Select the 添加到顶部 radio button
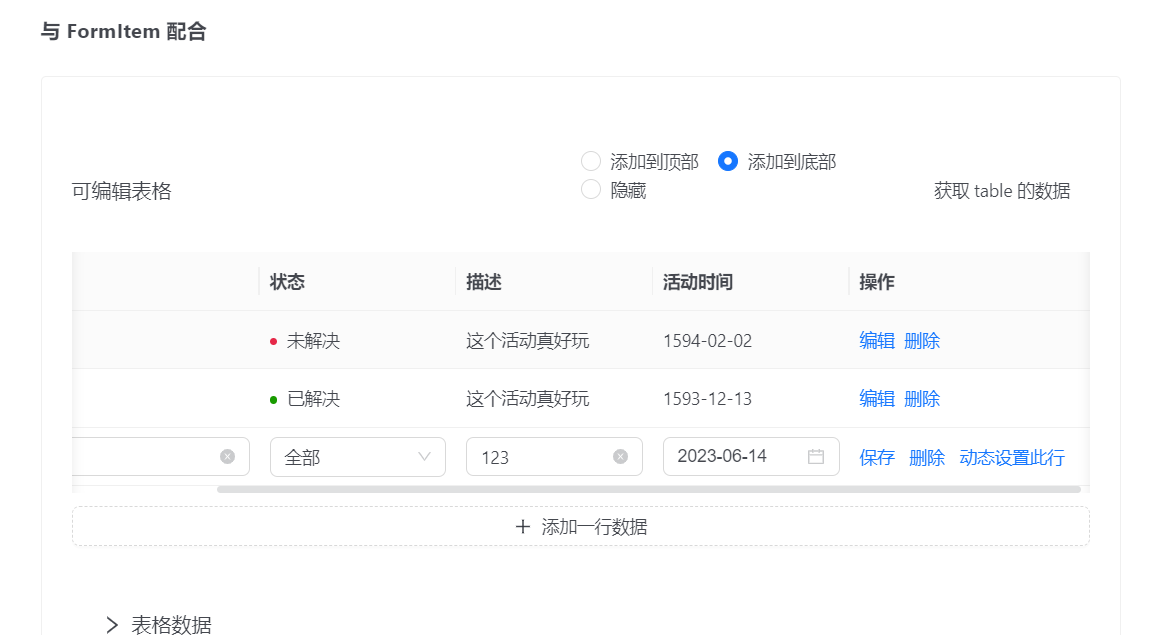The width and height of the screenshot is (1167, 635). pos(590,161)
